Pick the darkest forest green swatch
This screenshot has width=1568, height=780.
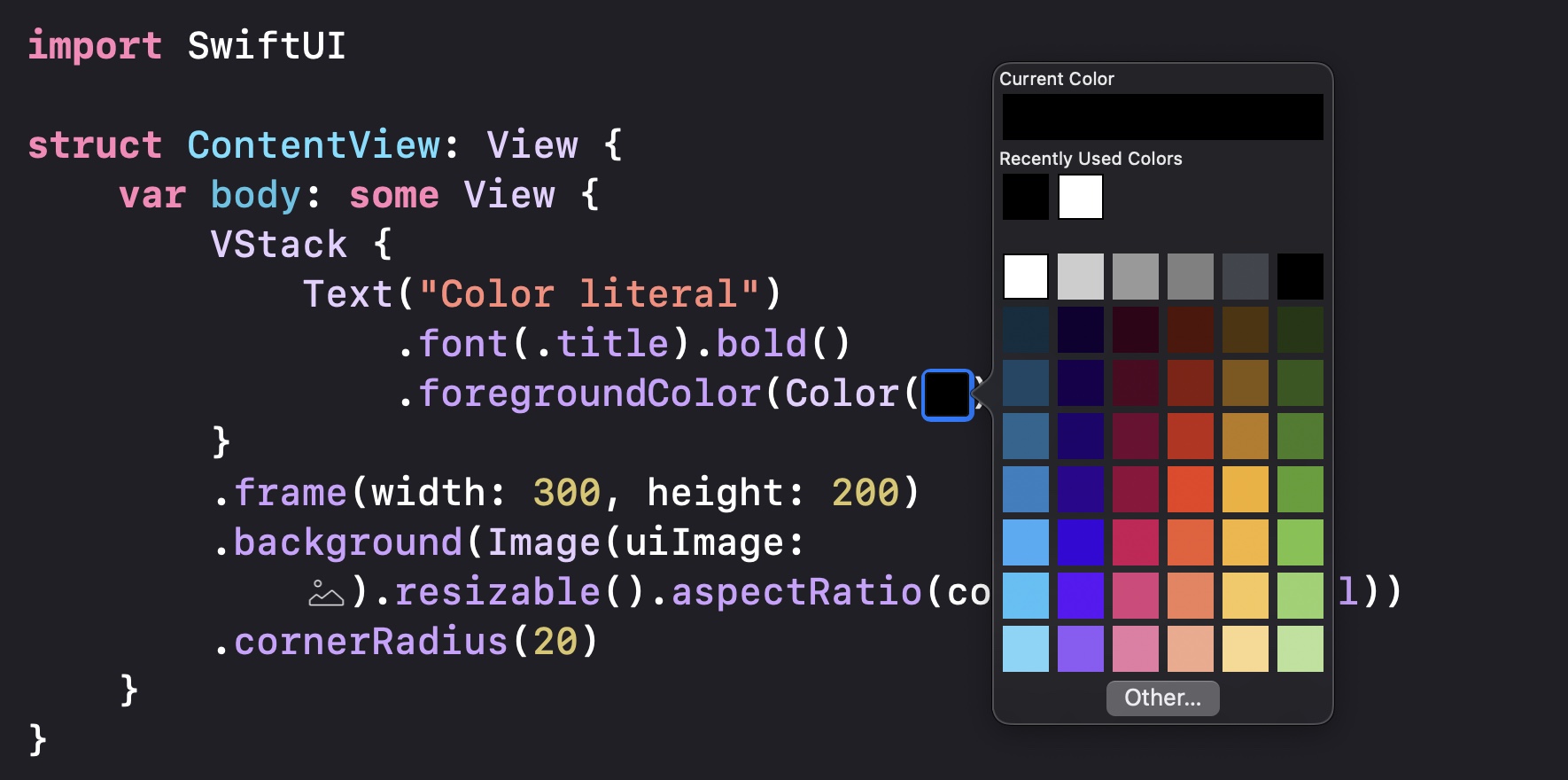point(1300,330)
